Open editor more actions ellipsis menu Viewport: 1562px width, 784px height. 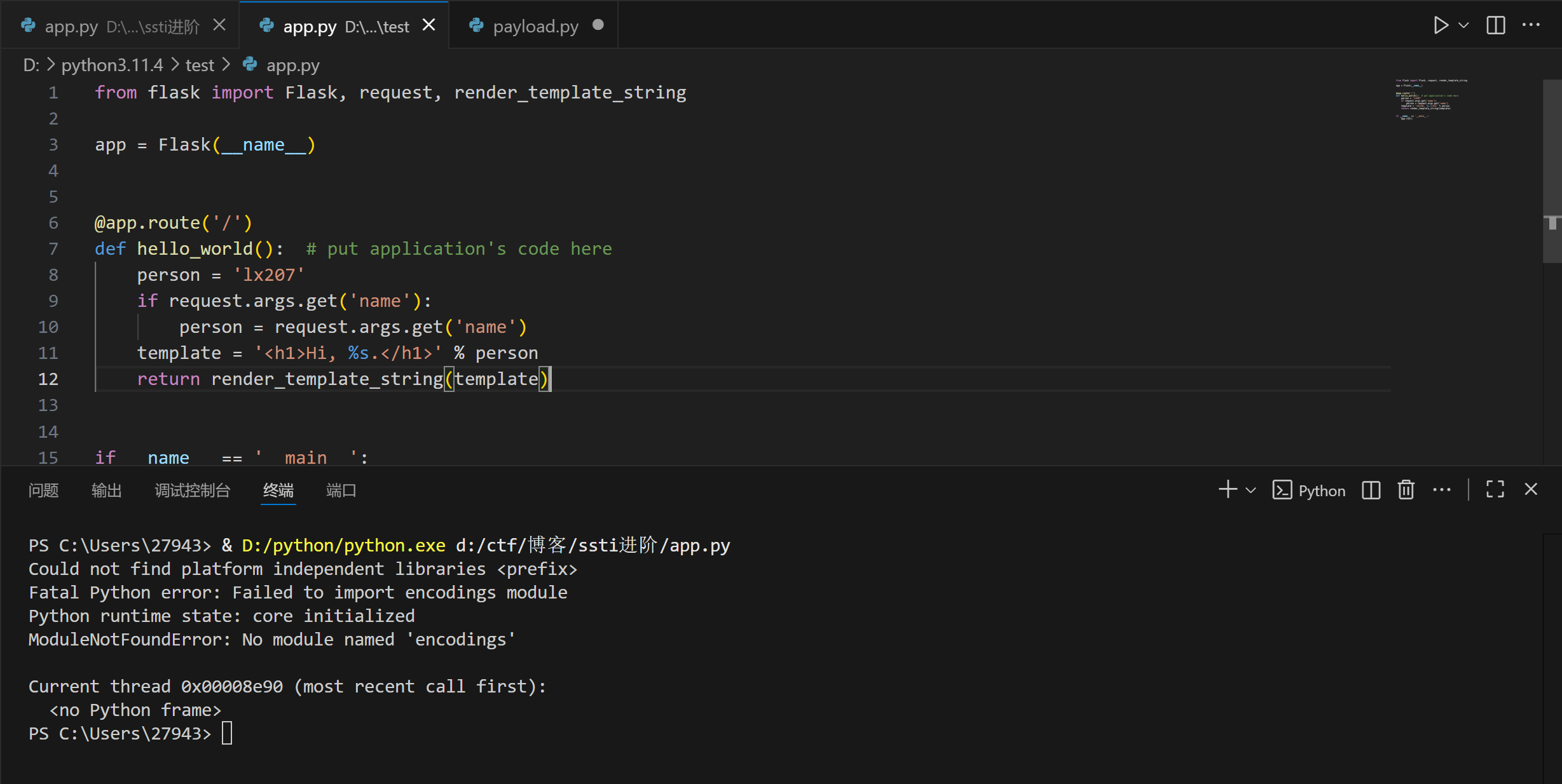coord(1531,25)
